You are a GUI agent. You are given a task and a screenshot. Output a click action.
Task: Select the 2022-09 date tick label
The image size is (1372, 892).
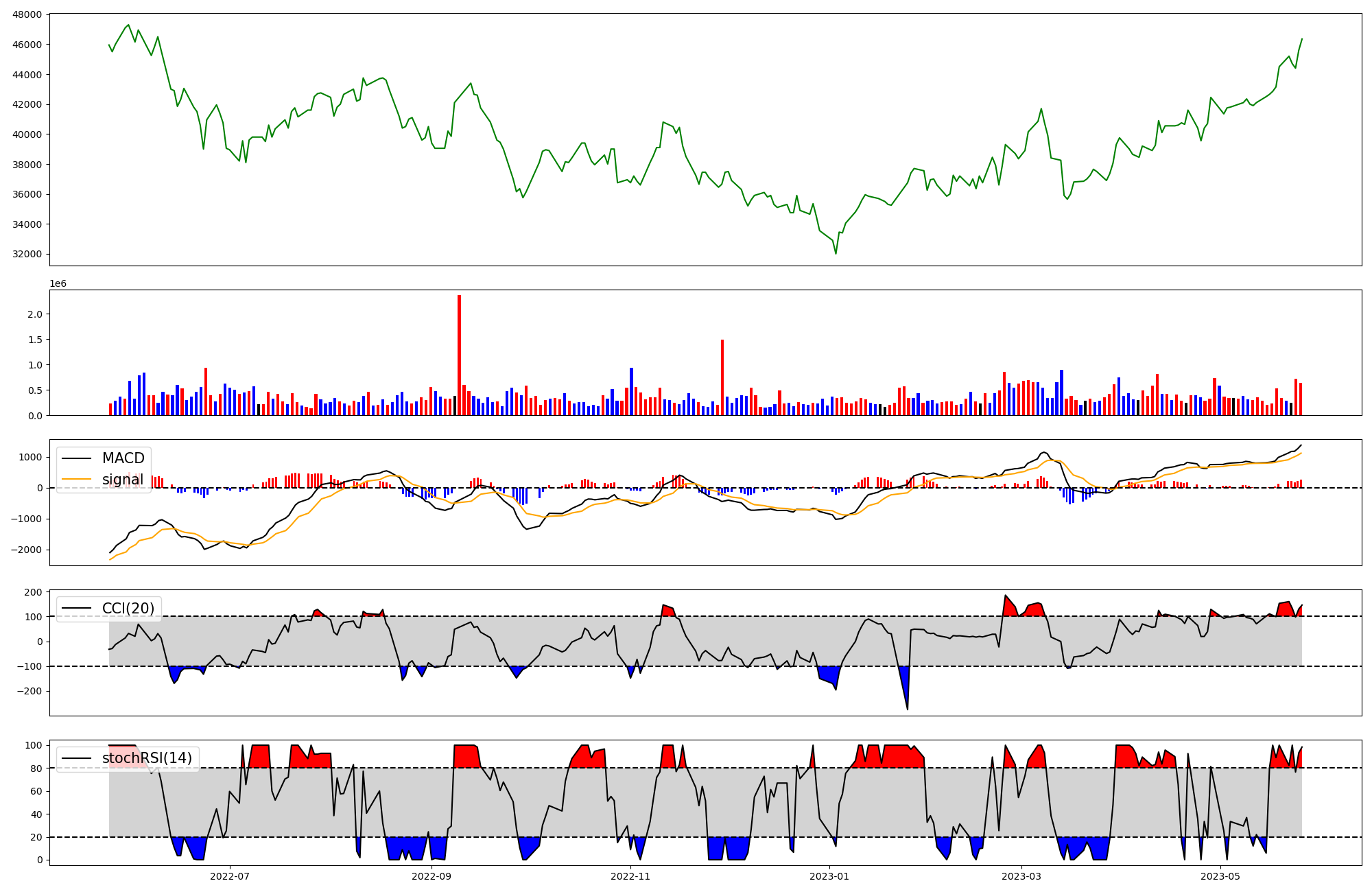(x=431, y=876)
